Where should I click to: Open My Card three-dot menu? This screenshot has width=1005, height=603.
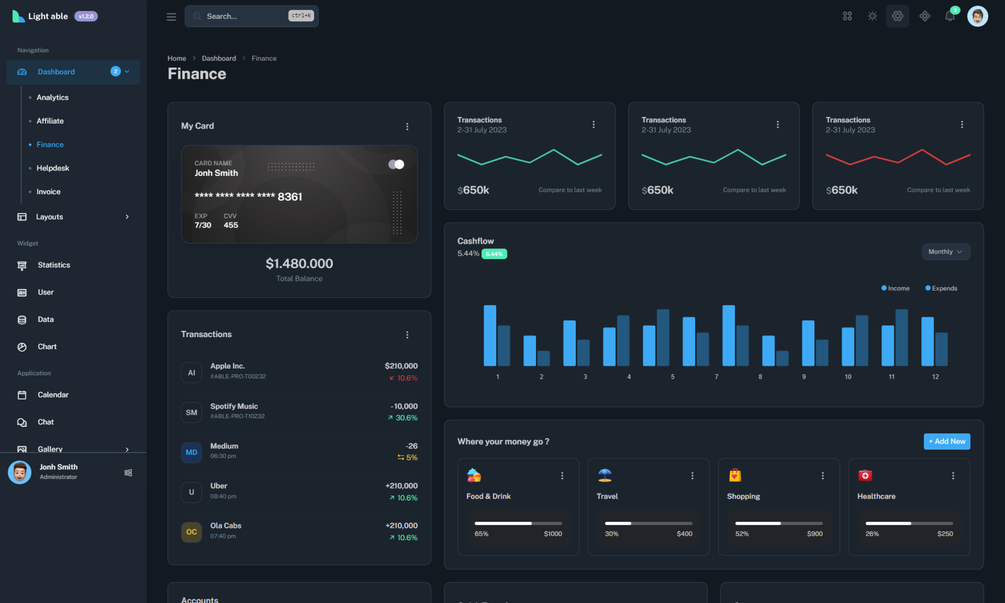point(407,127)
